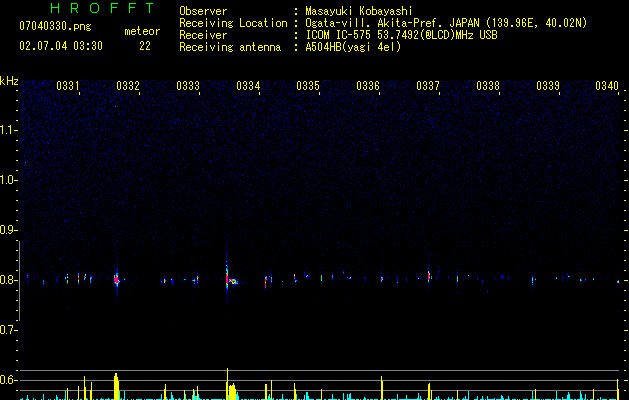This screenshot has width=629, height=400.
Task: Click the 'meteor' count label
Action: (x=142, y=31)
